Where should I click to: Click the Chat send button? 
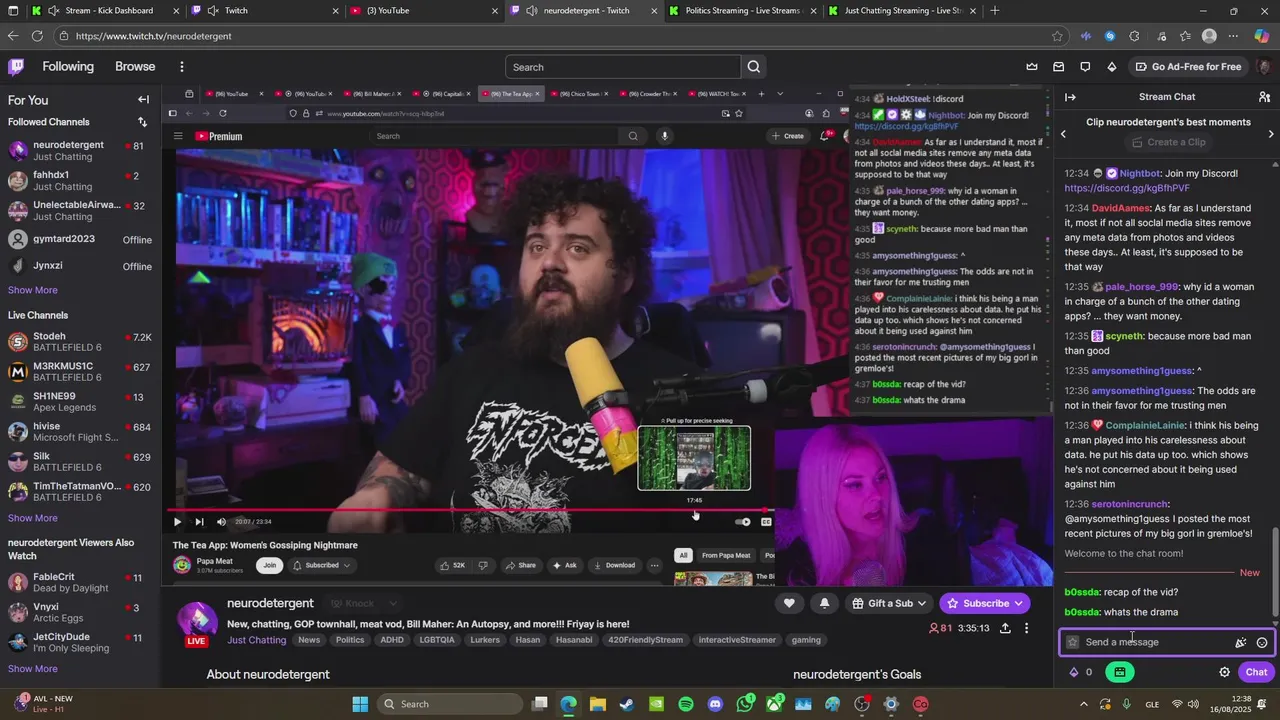[x=1256, y=672]
